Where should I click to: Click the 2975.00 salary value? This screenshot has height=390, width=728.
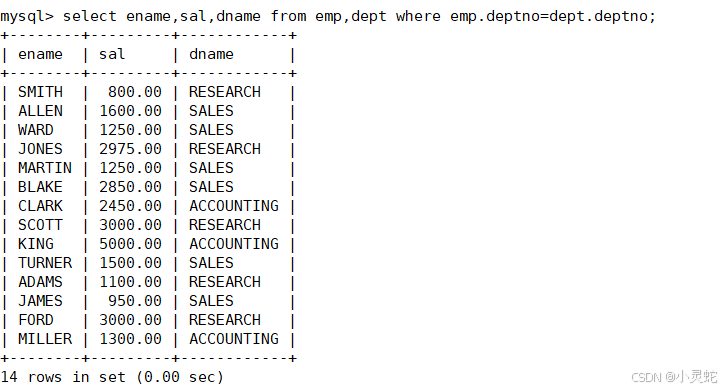130,149
